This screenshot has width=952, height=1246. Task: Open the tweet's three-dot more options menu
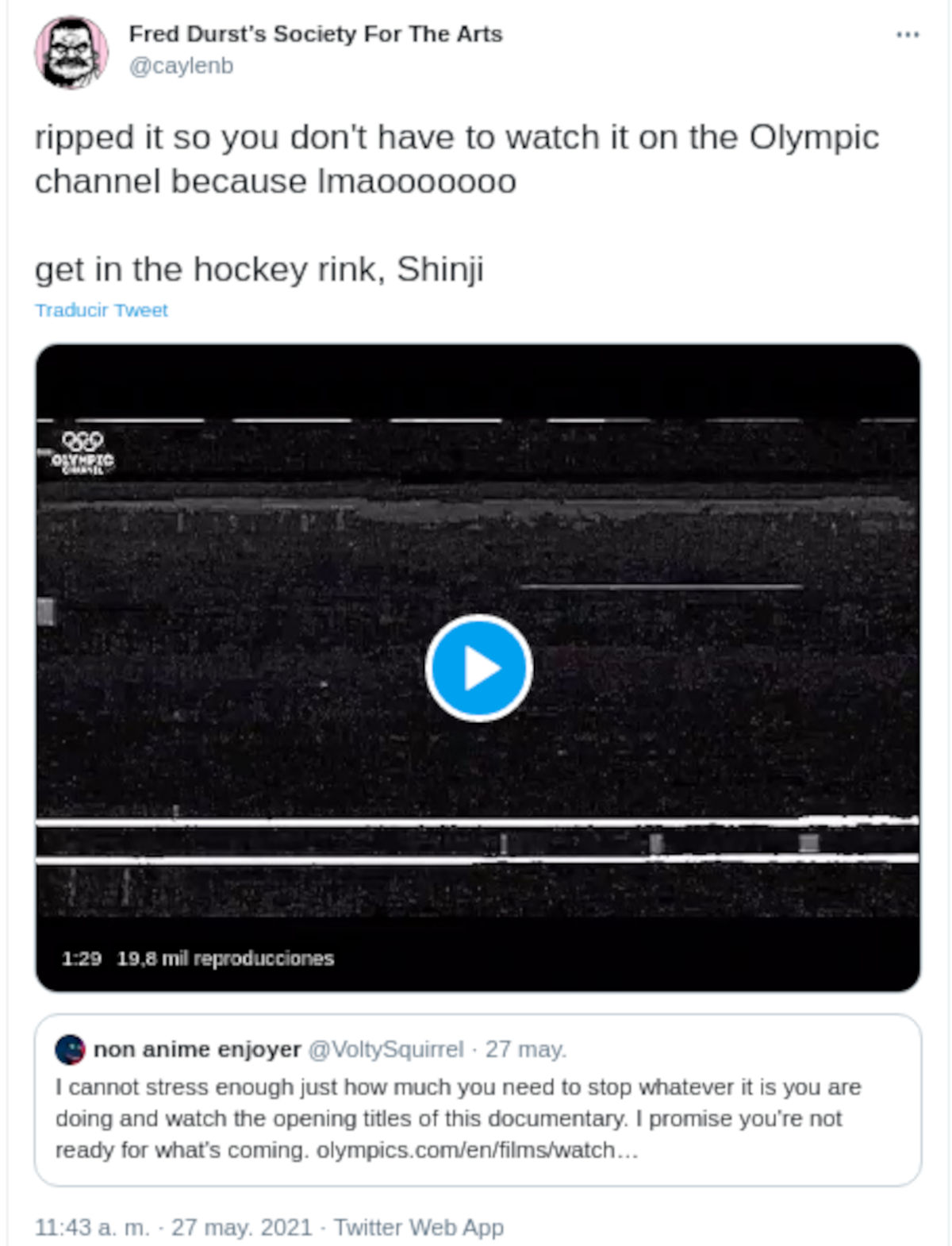[908, 35]
